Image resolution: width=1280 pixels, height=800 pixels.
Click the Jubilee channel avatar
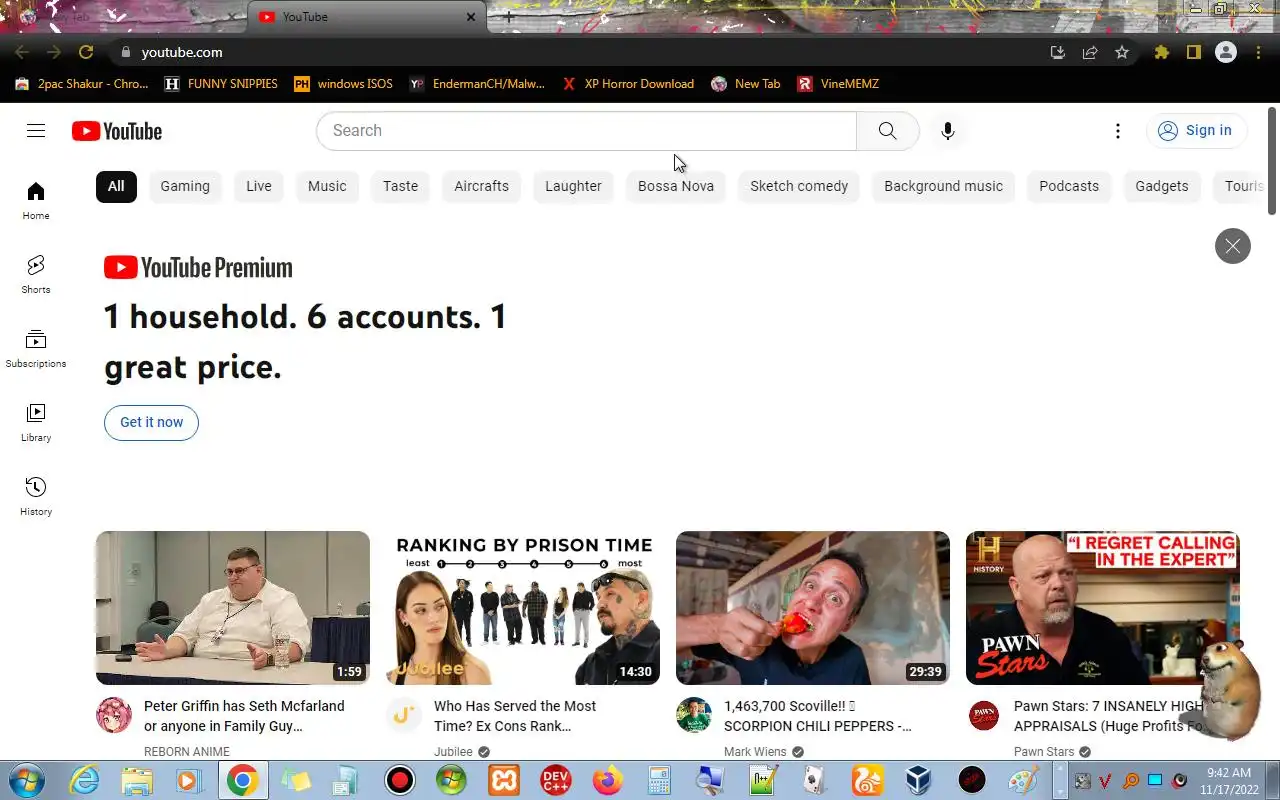[x=404, y=715]
